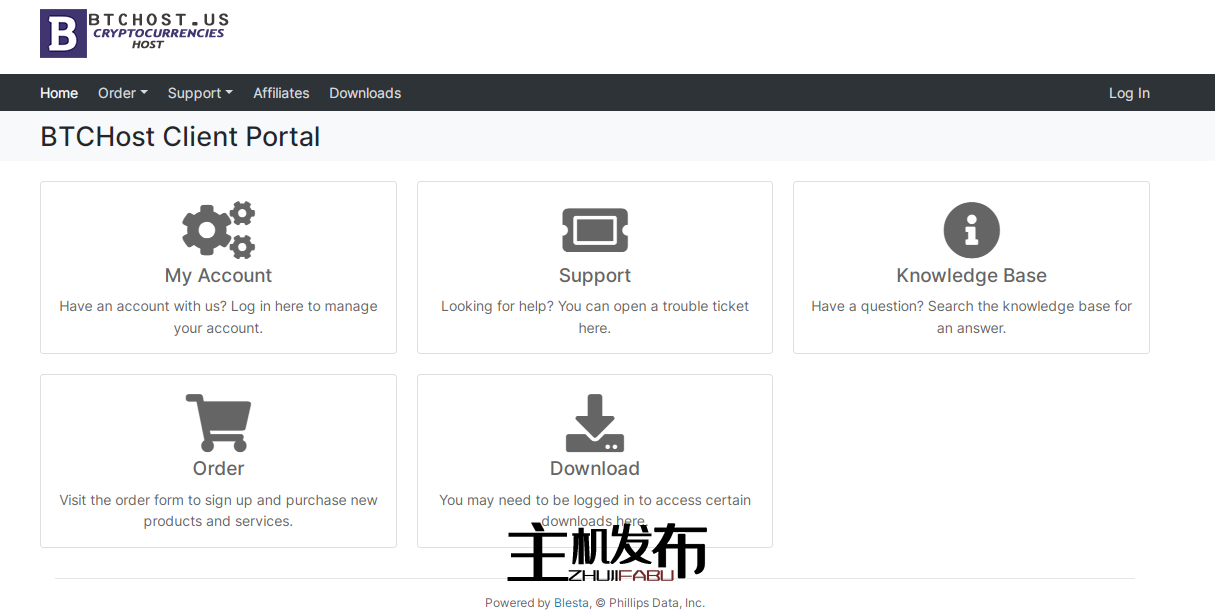Click the shopping cart icon for Order
The width and height of the screenshot is (1215, 611).
click(218, 421)
